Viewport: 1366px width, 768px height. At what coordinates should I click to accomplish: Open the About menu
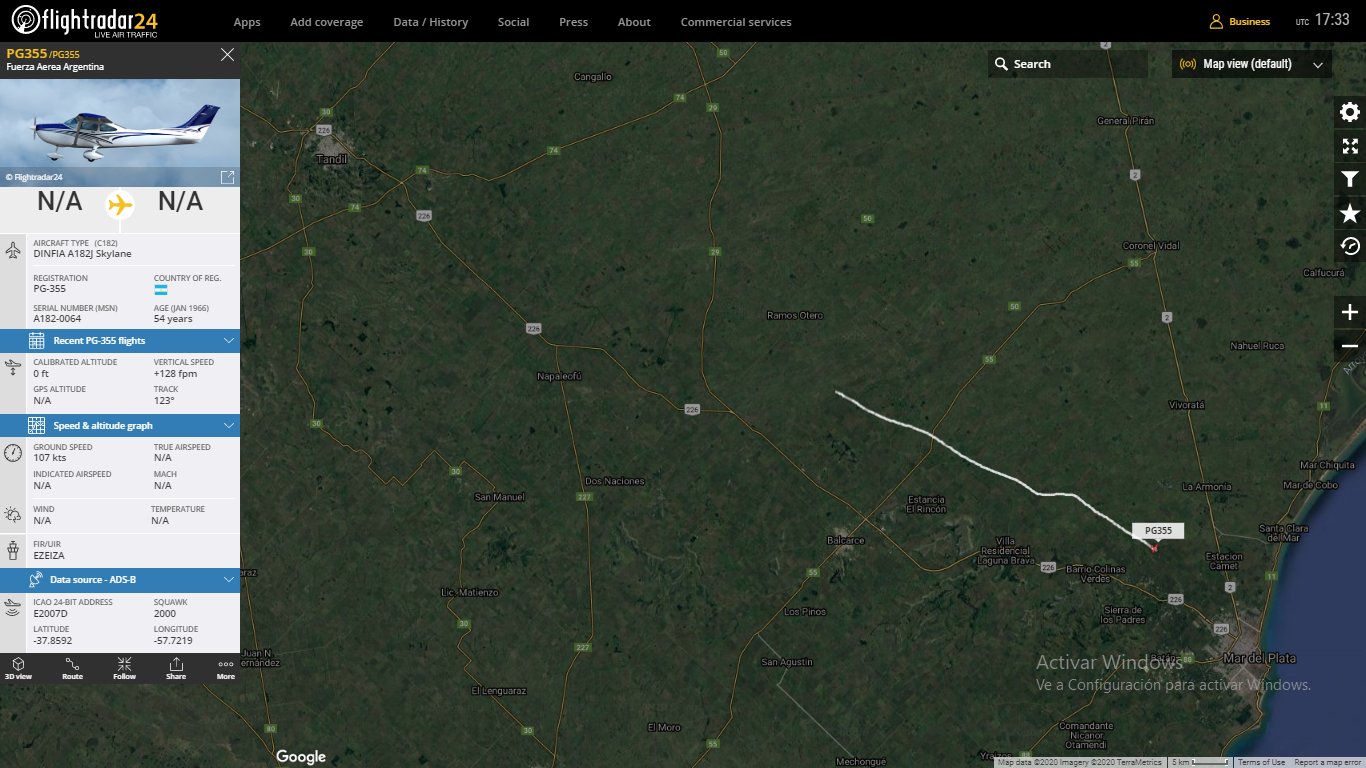coord(634,22)
